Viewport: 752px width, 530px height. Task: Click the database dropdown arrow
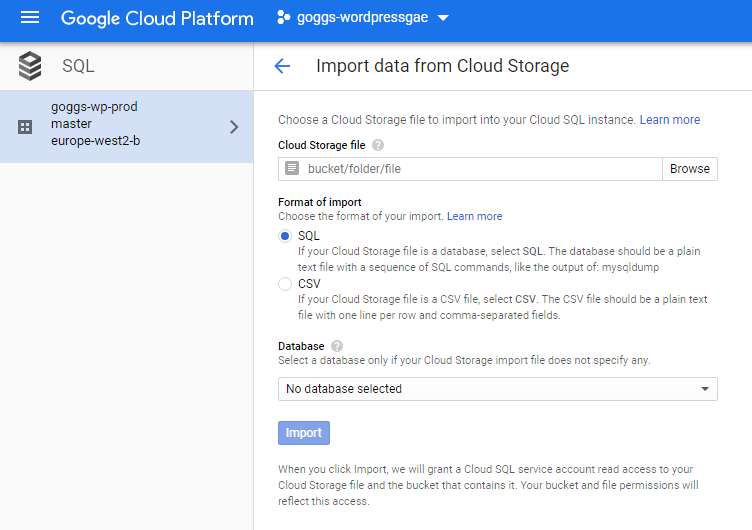tap(705, 389)
